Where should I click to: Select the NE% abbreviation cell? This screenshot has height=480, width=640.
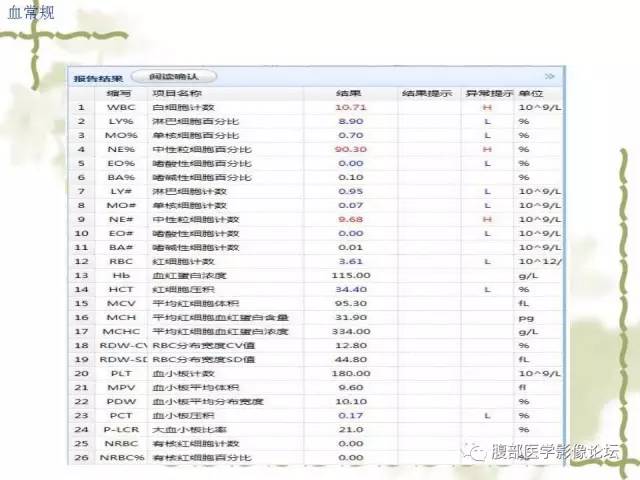(x=121, y=150)
